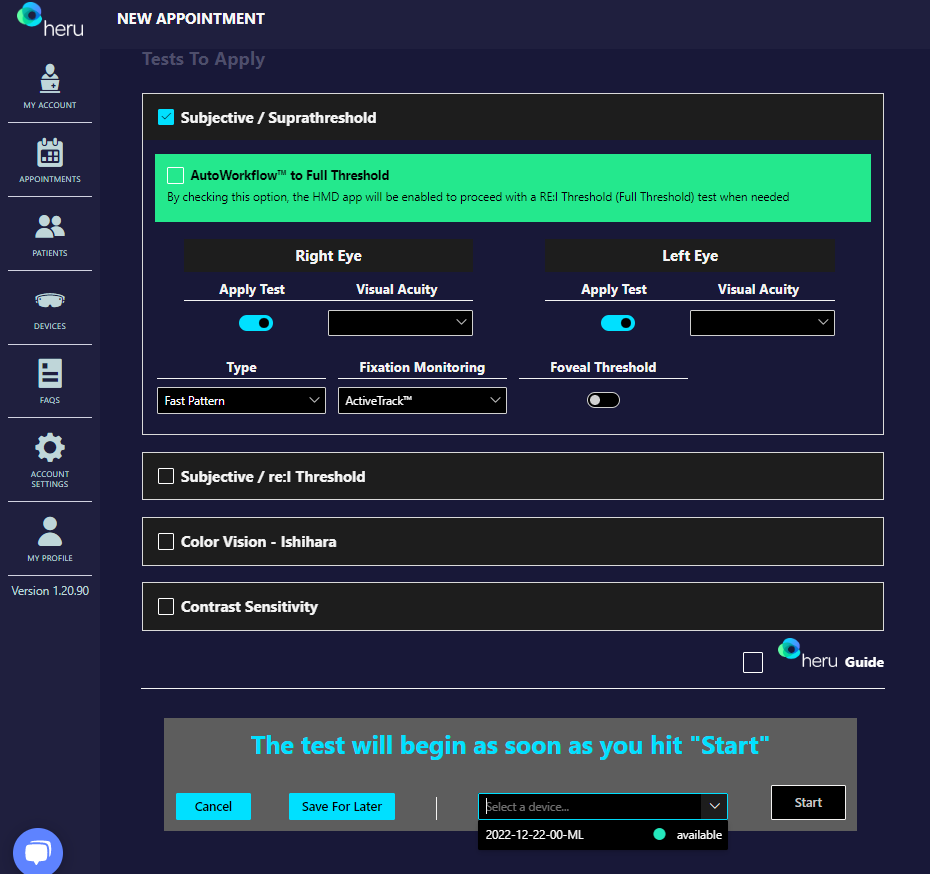Open Devices headset icon in sidebar
Viewport: 930px width, 874px height.
50,301
